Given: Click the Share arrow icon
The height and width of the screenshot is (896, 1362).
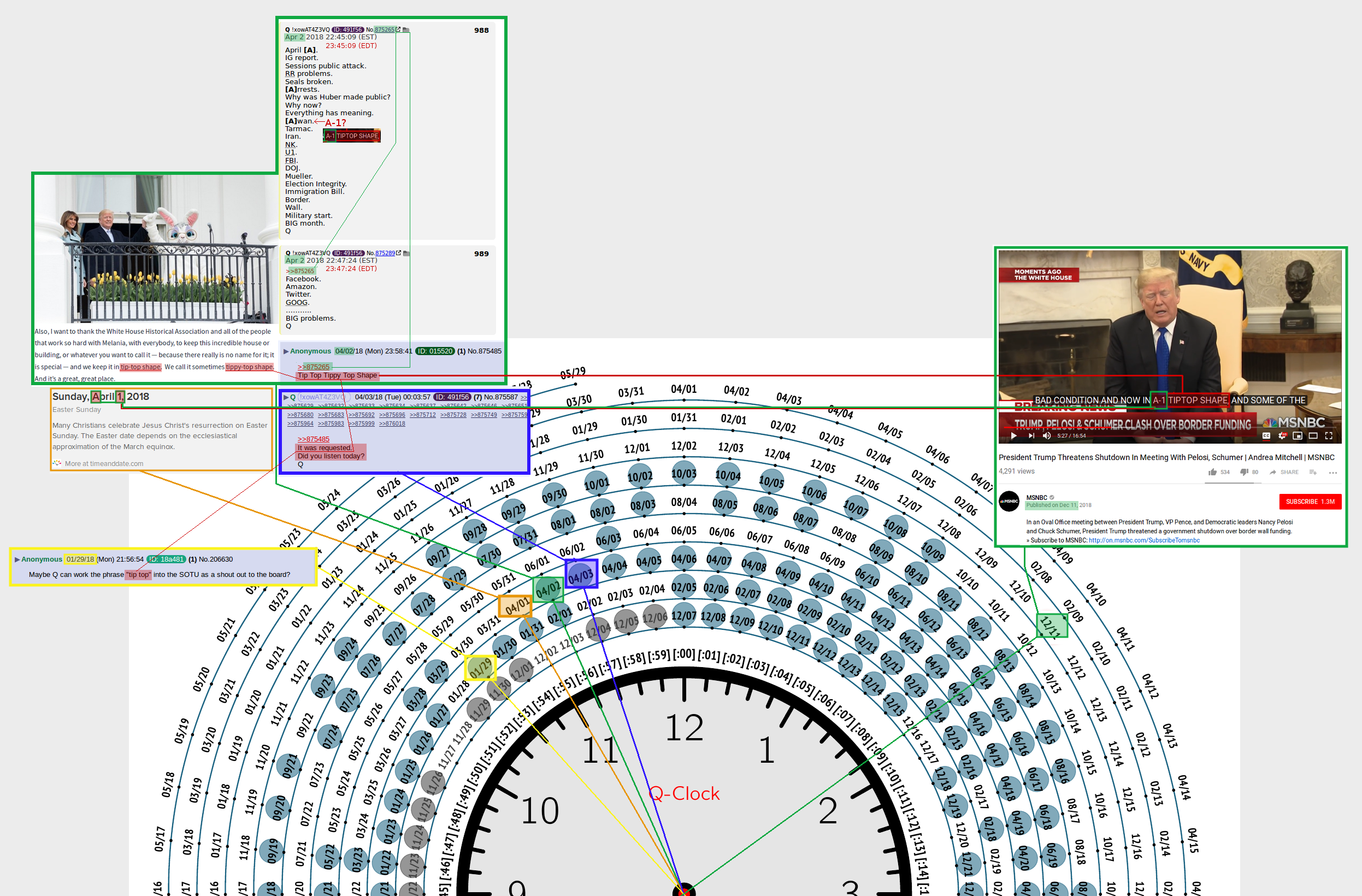Looking at the screenshot, I should click(1273, 473).
